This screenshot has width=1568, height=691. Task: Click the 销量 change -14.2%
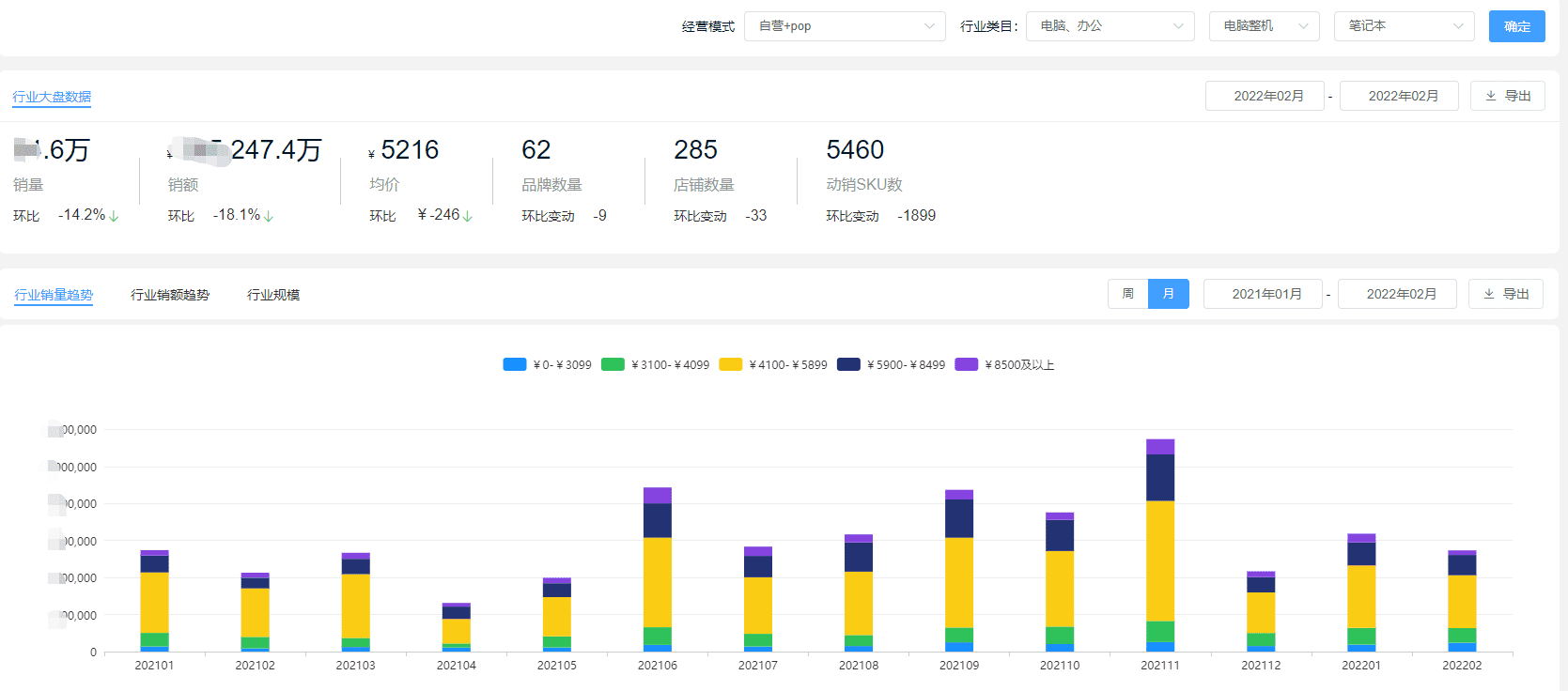pos(82,215)
